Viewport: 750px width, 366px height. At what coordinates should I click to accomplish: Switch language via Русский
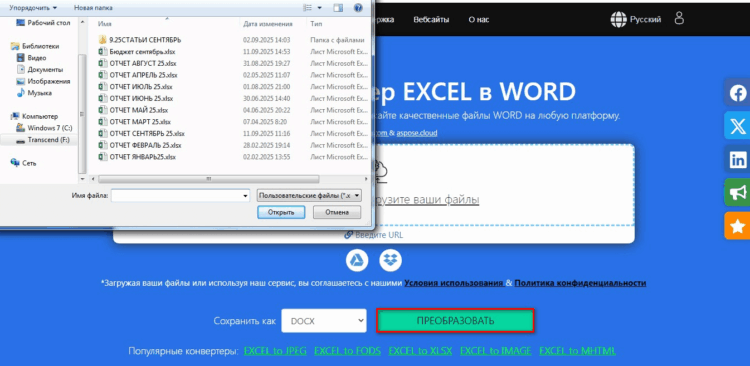pos(645,20)
